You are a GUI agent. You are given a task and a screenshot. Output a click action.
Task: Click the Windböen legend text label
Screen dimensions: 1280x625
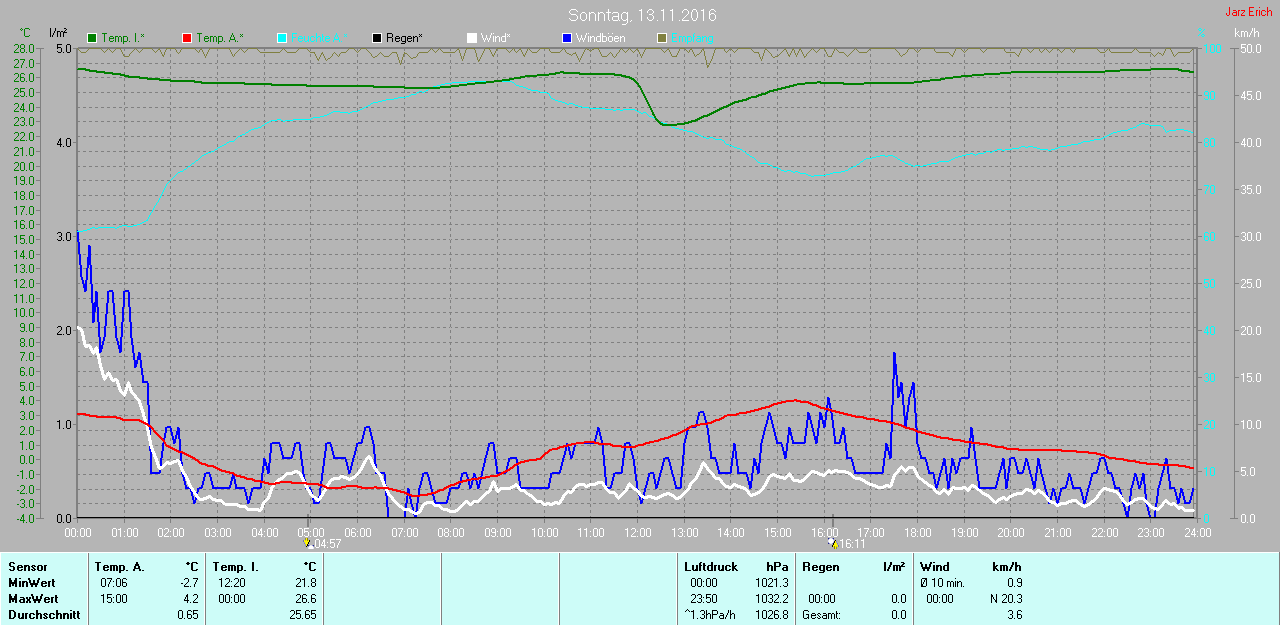click(600, 38)
